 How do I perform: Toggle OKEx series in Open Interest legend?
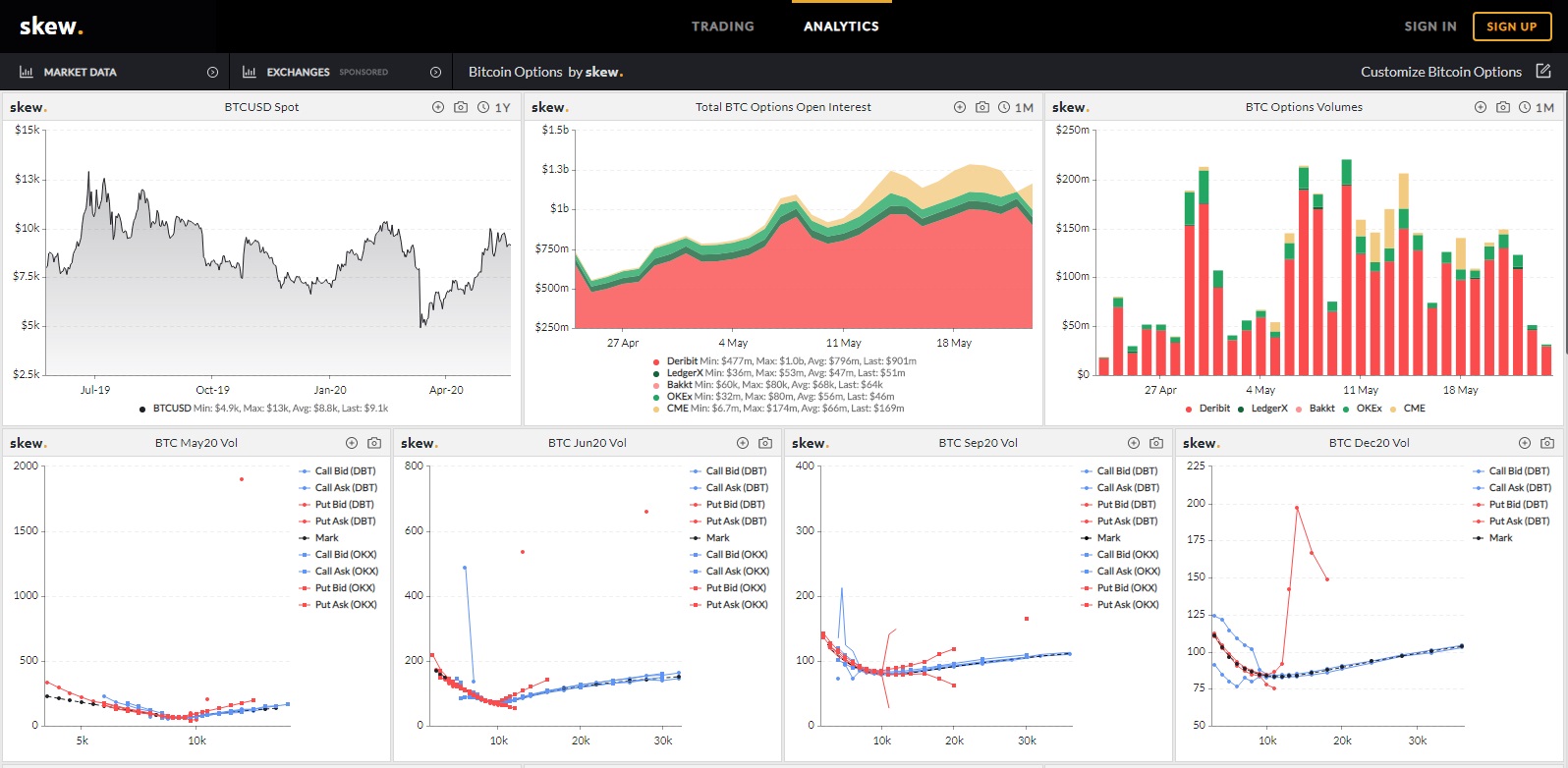click(773, 397)
